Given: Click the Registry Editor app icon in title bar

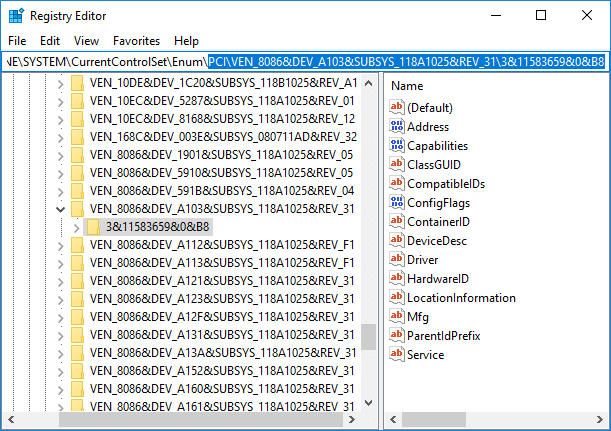Looking at the screenshot, I should point(16,16).
